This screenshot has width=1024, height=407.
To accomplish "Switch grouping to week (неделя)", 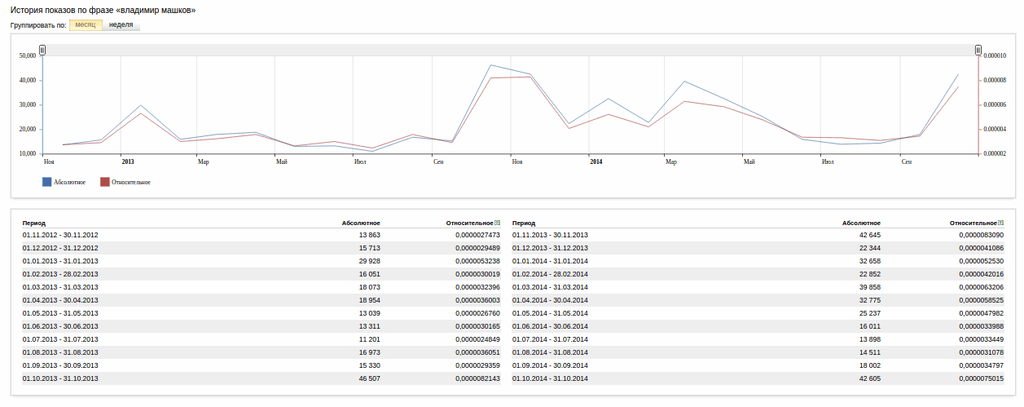I will click(x=121, y=25).
